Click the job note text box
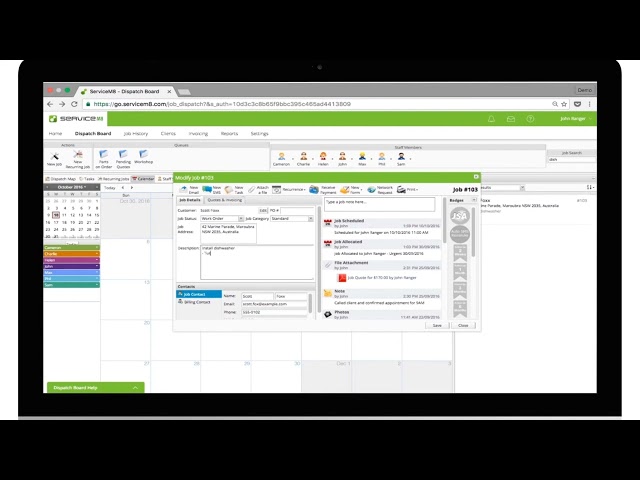The height and width of the screenshot is (480, 640). coord(380,204)
